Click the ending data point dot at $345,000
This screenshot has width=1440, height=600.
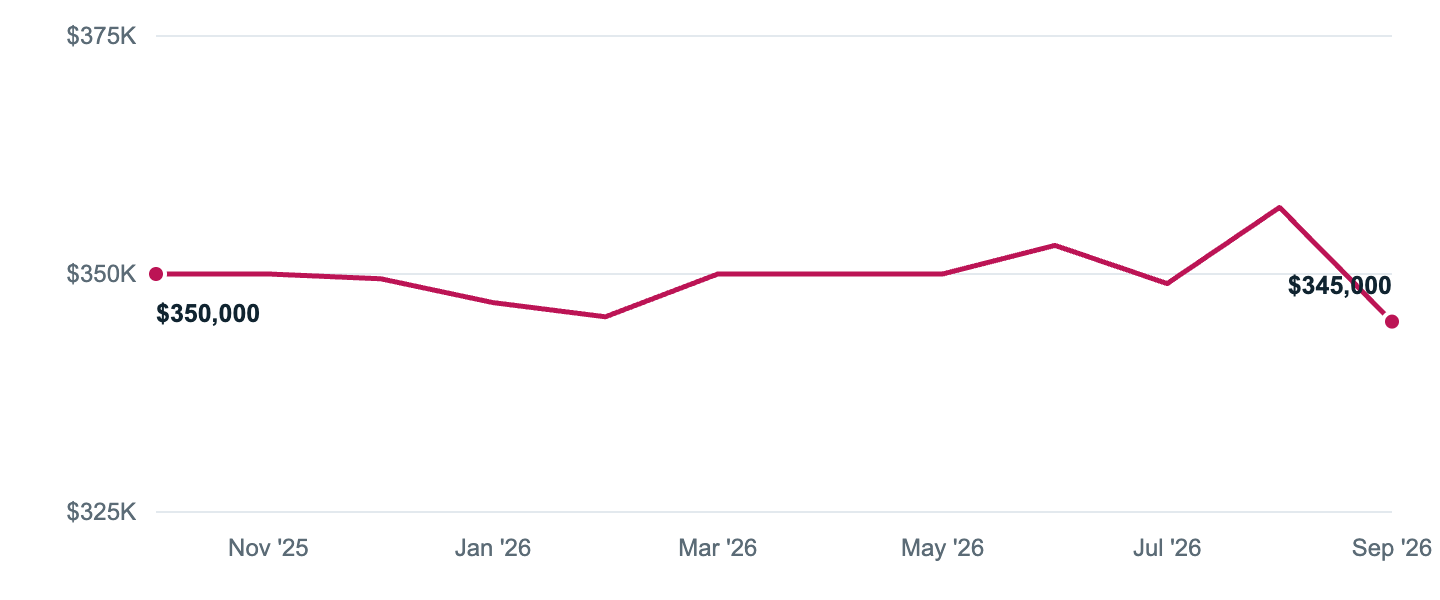(x=1391, y=321)
